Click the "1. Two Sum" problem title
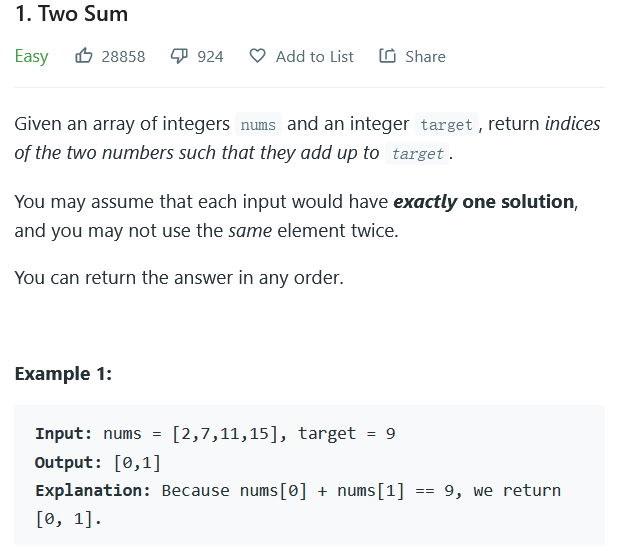The width and height of the screenshot is (619, 551). tap(71, 14)
